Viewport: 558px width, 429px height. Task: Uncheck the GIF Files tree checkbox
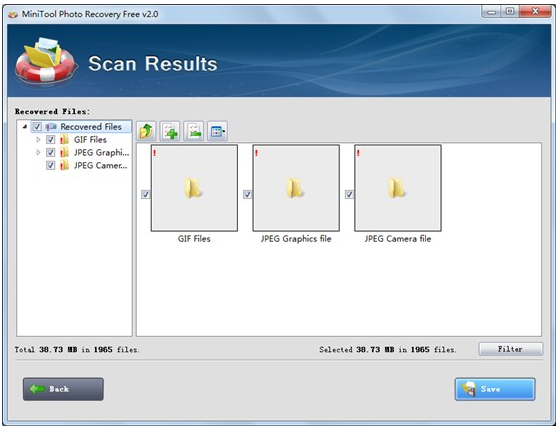tap(51, 139)
